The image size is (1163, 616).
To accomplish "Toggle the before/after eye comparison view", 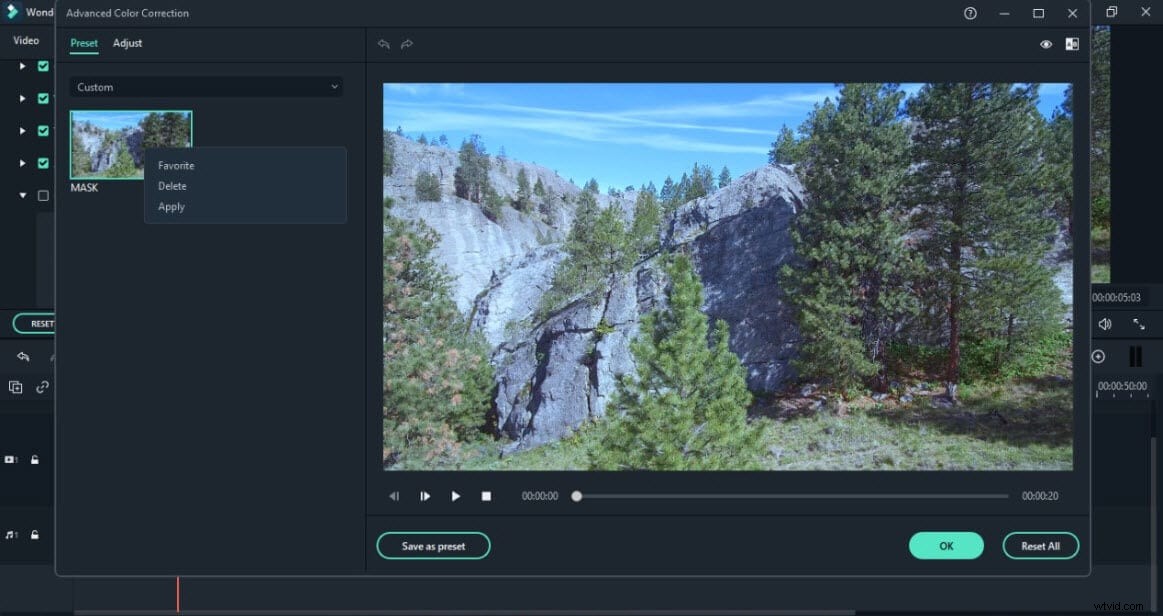I will click(x=1046, y=44).
